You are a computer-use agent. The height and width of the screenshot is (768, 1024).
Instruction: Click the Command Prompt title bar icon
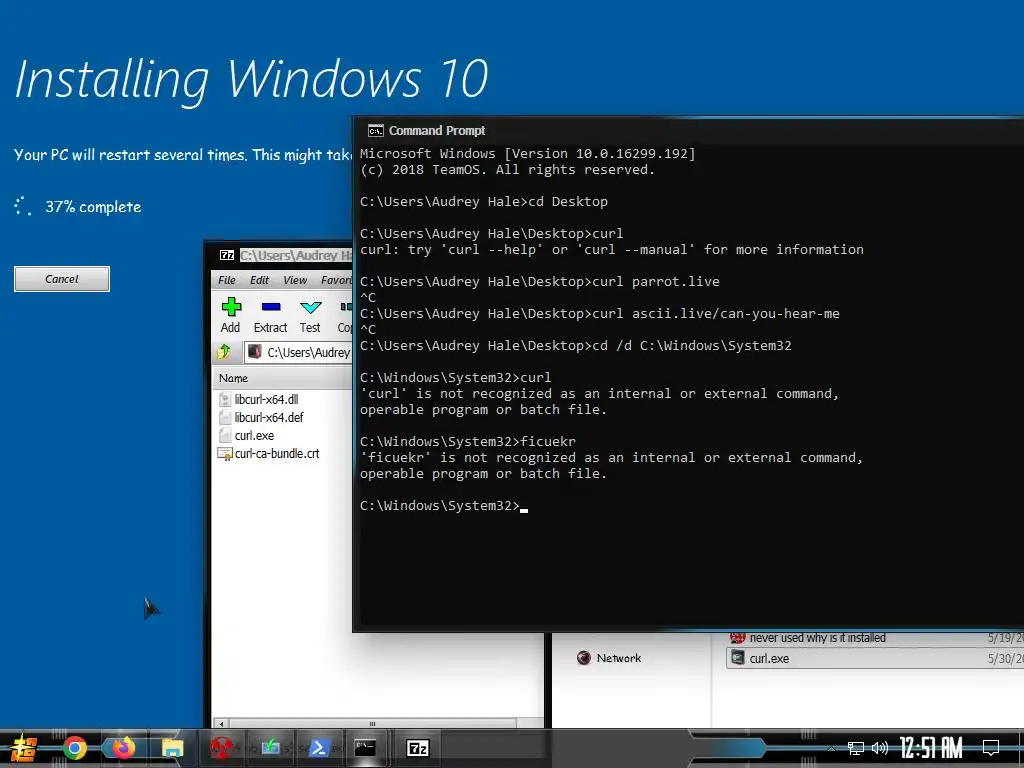pos(376,131)
